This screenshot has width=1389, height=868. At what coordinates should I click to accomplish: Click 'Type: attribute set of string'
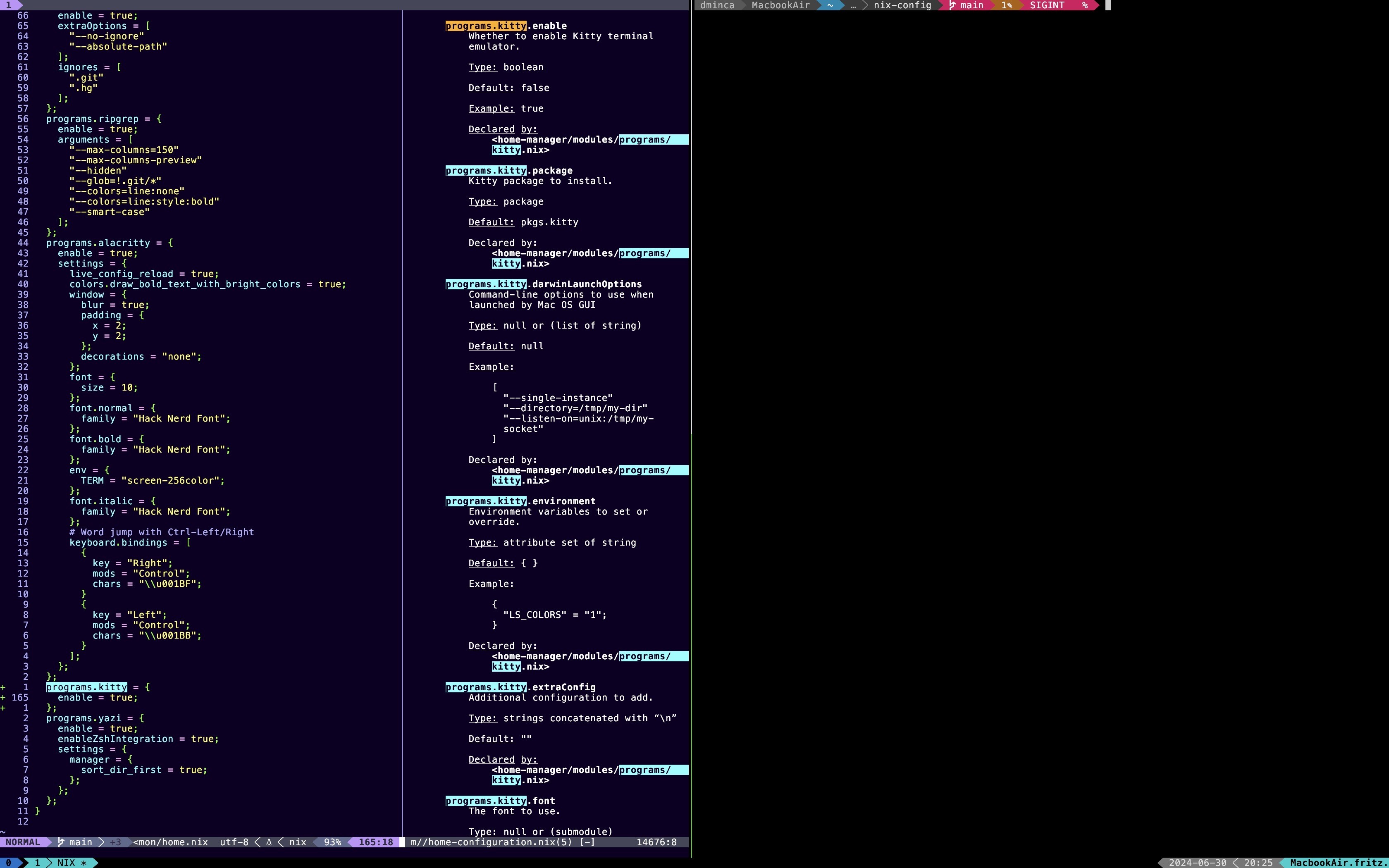pyautogui.click(x=552, y=542)
